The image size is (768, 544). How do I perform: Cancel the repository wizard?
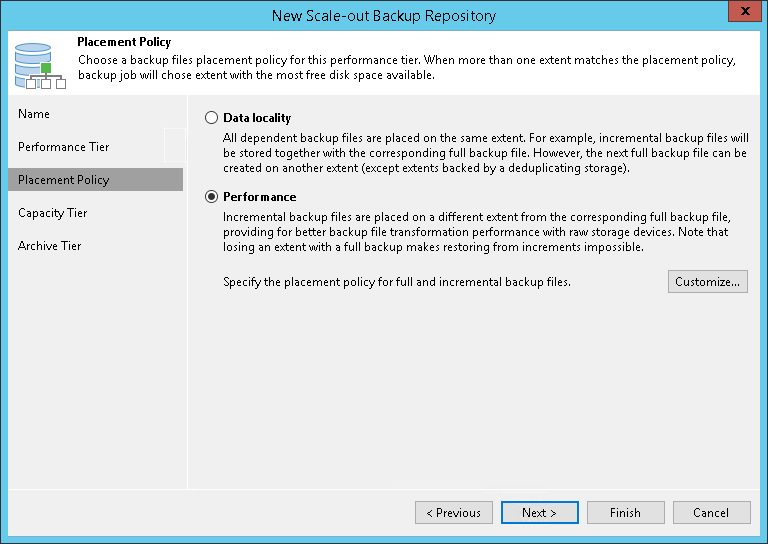(x=711, y=513)
